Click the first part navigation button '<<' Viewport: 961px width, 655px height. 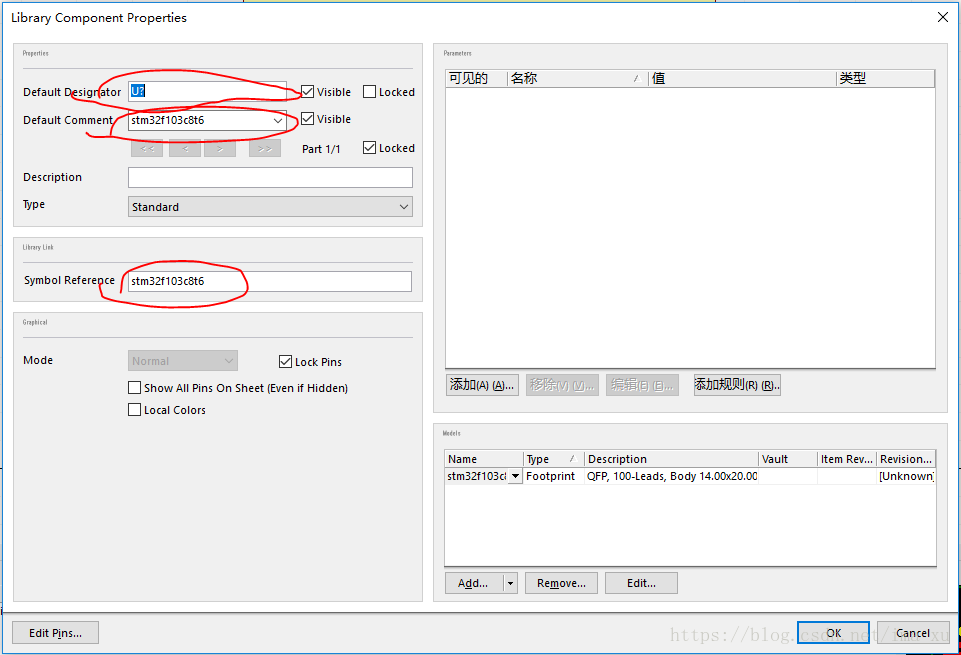click(146, 148)
